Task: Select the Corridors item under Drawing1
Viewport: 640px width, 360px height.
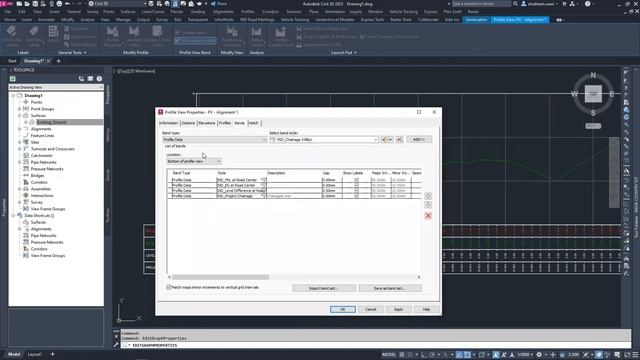Action: 39,182
